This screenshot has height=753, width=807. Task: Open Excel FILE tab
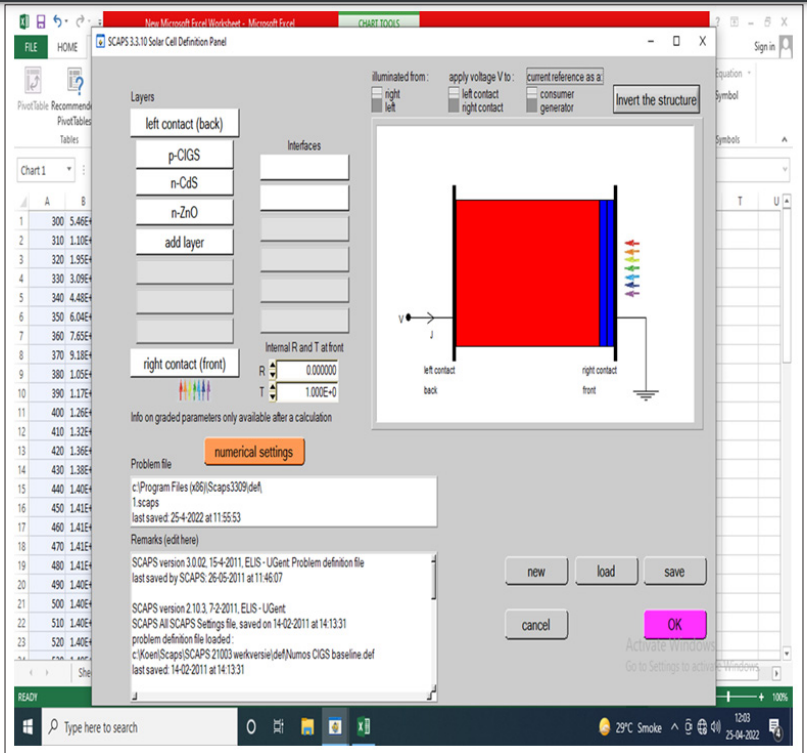(31, 47)
